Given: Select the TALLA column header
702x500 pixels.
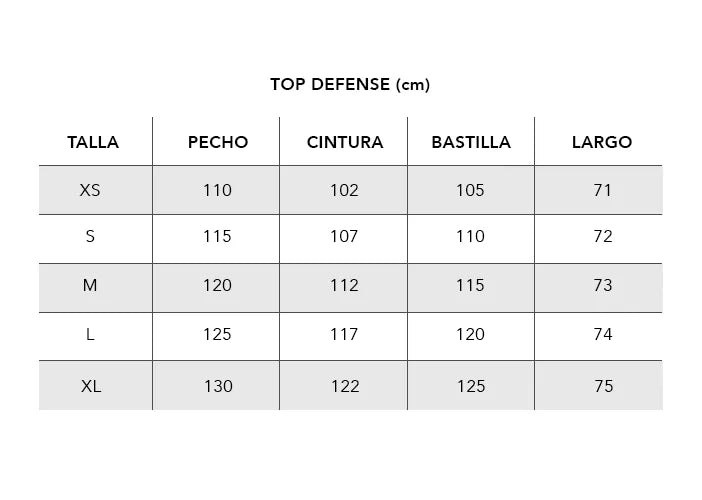Looking at the screenshot, I should 93,142.
